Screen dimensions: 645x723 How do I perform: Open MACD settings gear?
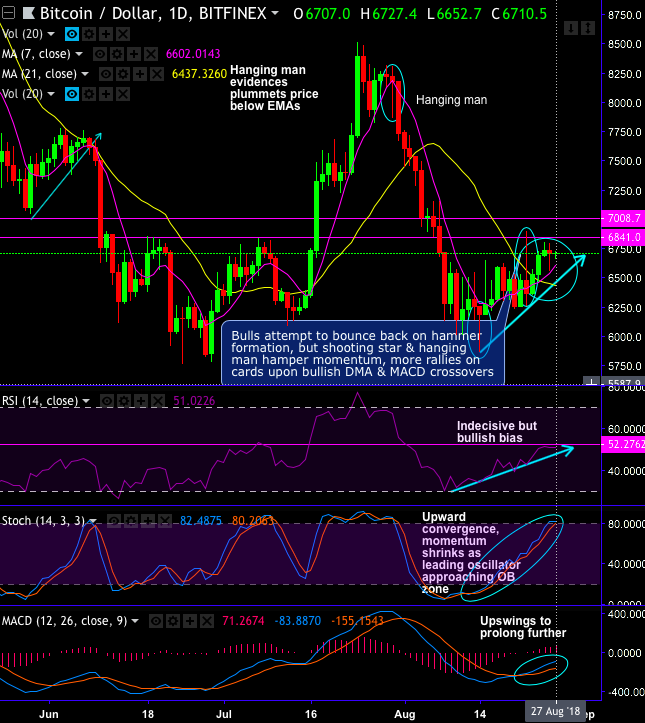173,621
